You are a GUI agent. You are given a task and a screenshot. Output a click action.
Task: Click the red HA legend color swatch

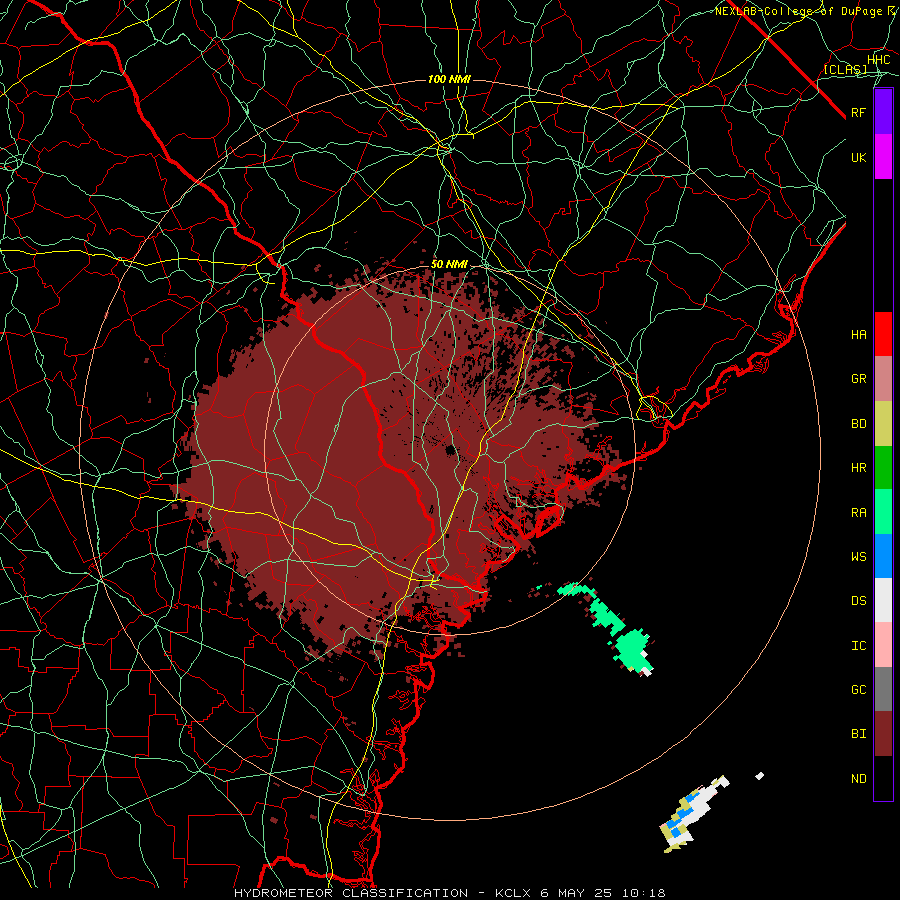883,334
